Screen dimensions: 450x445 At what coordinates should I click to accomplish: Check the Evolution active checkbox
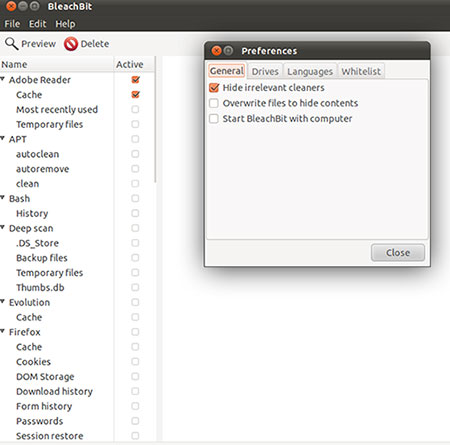click(135, 302)
